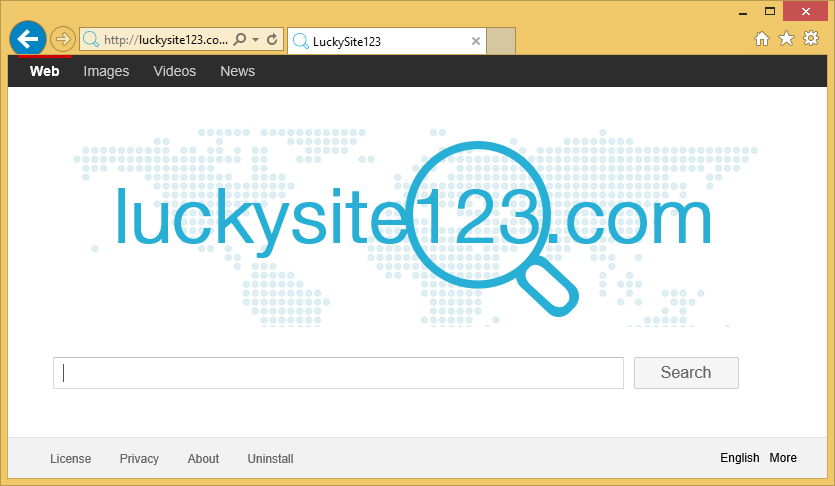Open a new blank tab
The height and width of the screenshot is (486, 835).
pos(502,41)
